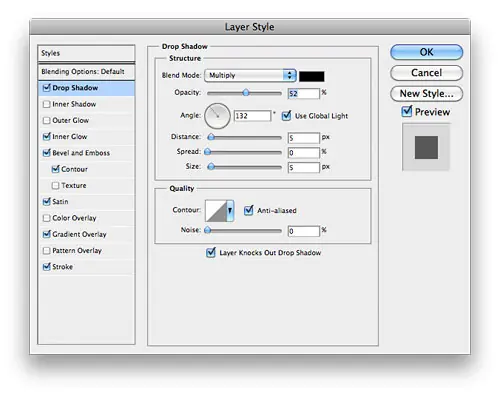Open the Gradient Overlay settings
The width and height of the screenshot is (500, 395).
click(x=79, y=234)
